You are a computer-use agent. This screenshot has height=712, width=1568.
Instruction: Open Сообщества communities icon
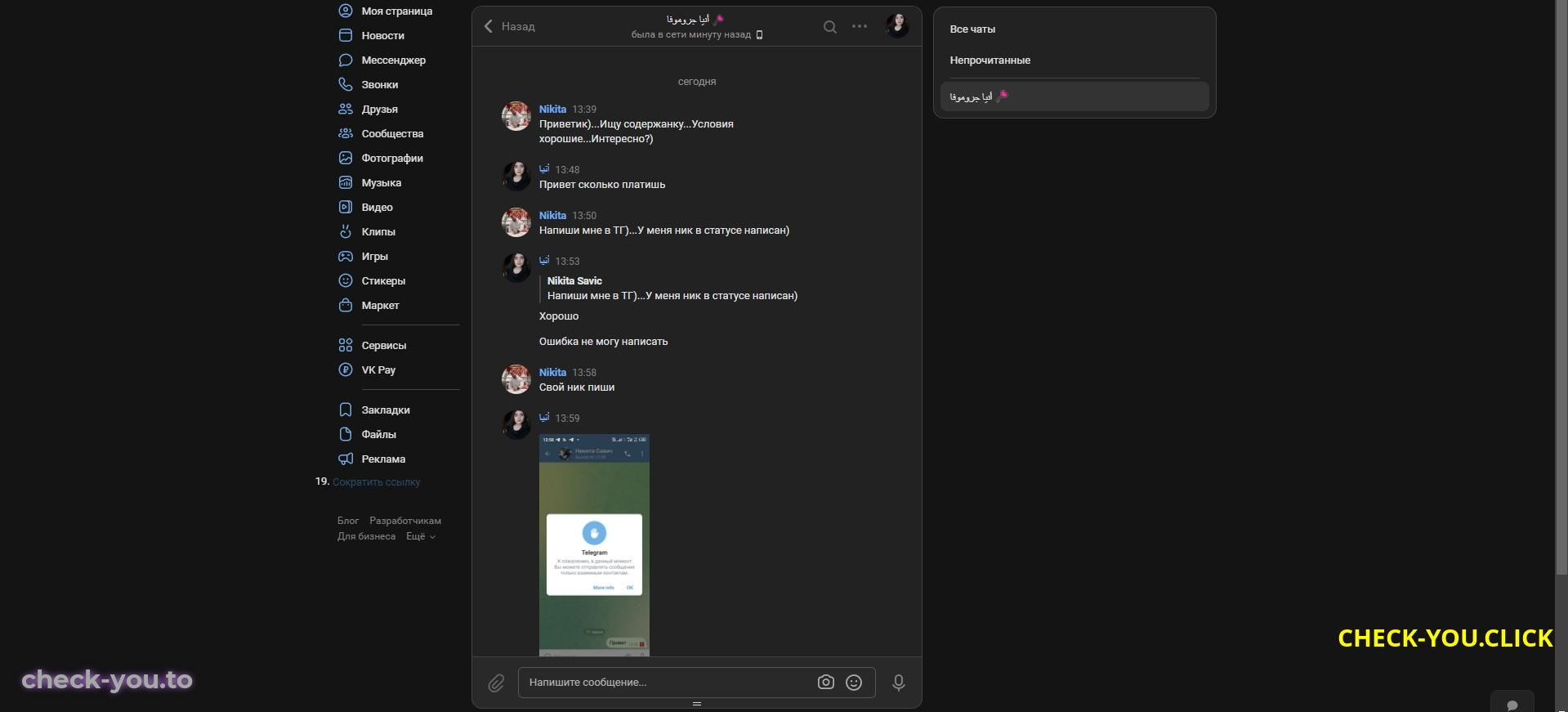pyautogui.click(x=346, y=133)
